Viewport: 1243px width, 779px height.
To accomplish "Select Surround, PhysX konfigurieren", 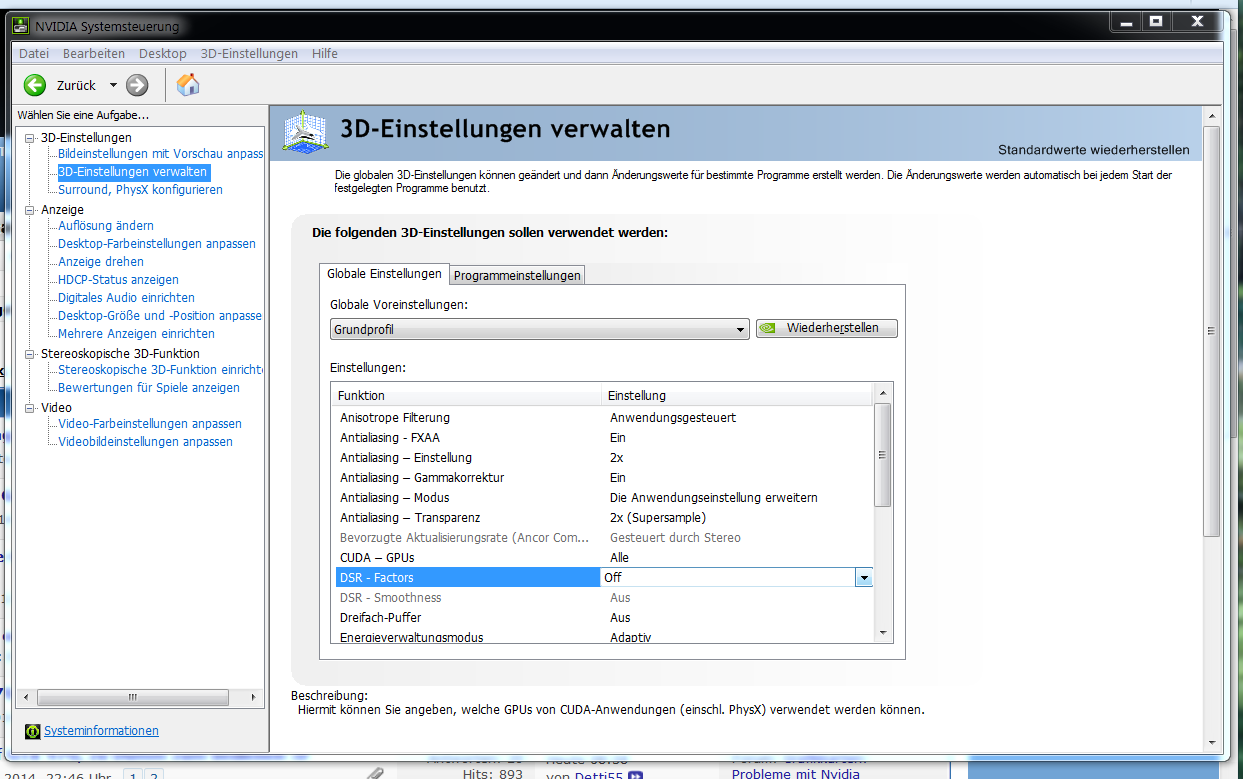I will pyautogui.click(x=140, y=190).
